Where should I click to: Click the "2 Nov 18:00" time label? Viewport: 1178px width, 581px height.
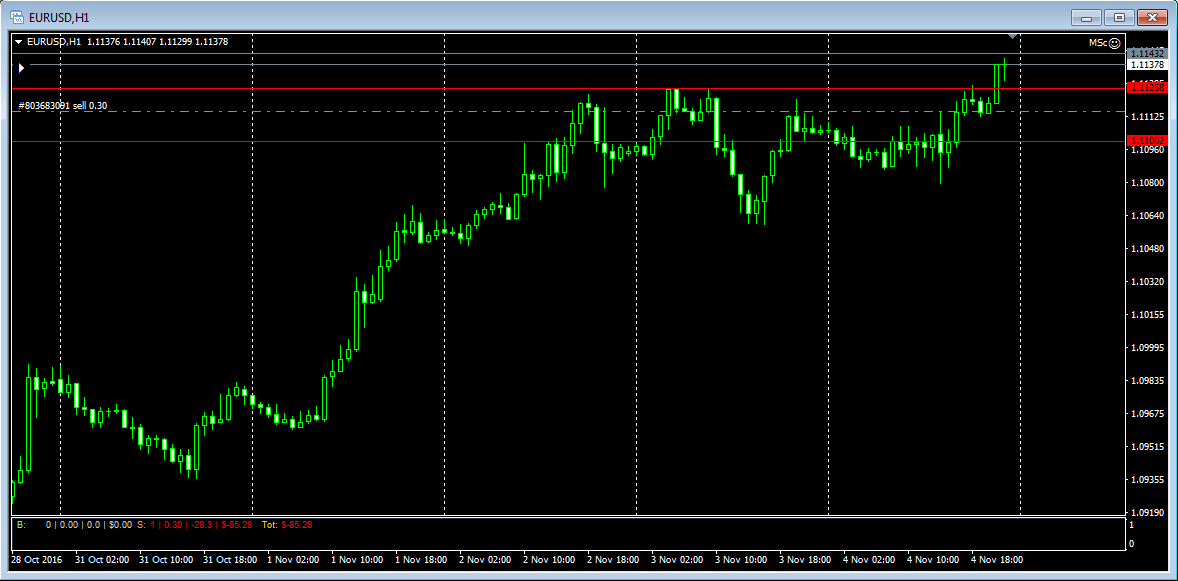pyautogui.click(x=614, y=560)
